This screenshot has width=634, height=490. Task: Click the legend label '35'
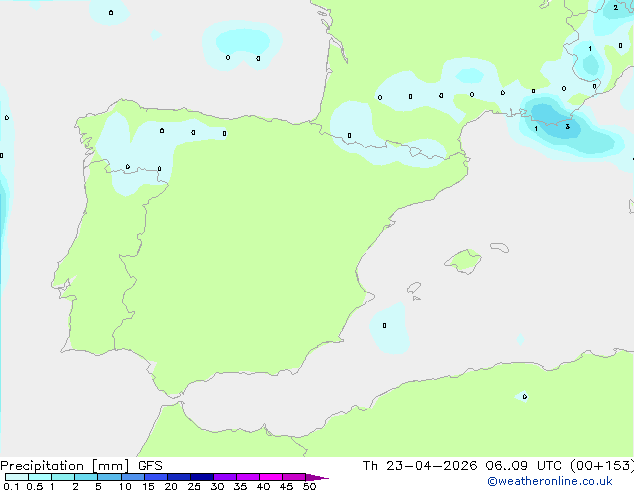pos(240,486)
